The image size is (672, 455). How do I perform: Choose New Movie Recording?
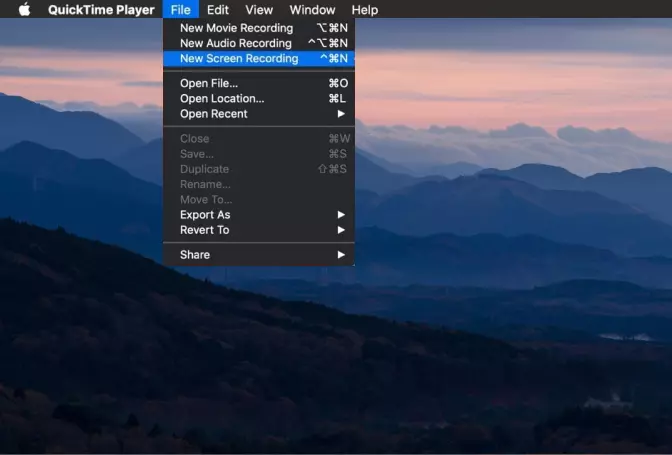259,28
